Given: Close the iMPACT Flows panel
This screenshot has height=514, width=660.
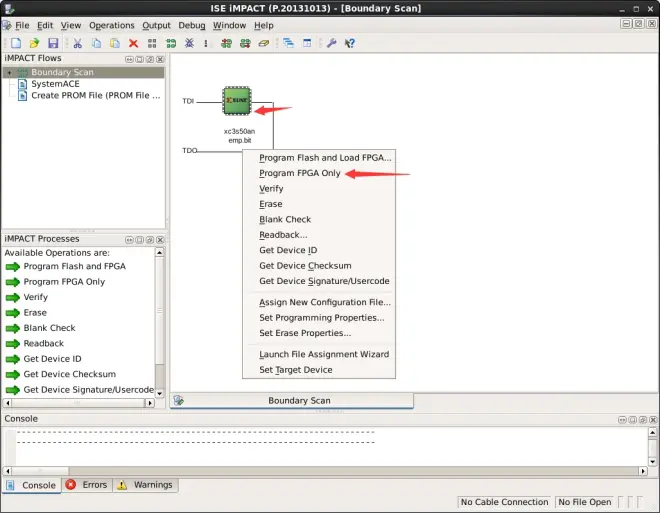Looking at the screenshot, I should (160, 59).
